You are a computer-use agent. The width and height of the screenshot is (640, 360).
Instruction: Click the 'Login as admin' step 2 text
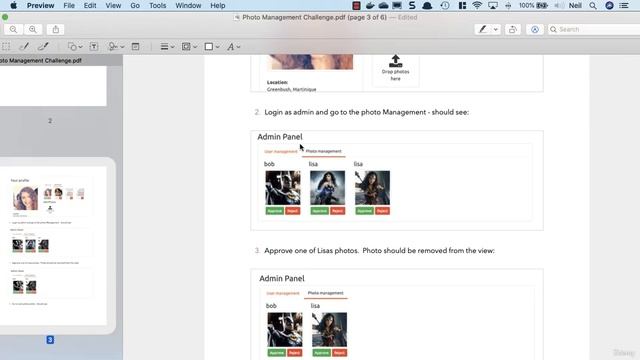[x=367, y=112]
